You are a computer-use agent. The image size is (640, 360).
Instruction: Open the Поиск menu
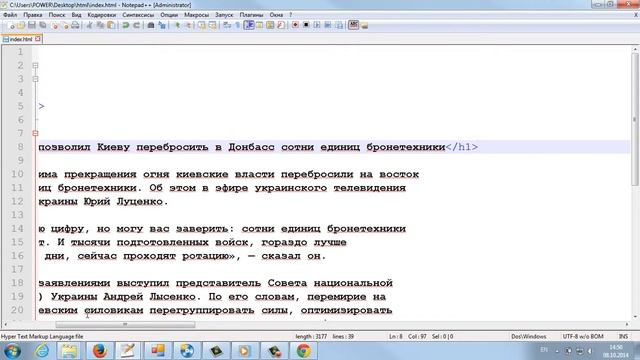[57, 15]
